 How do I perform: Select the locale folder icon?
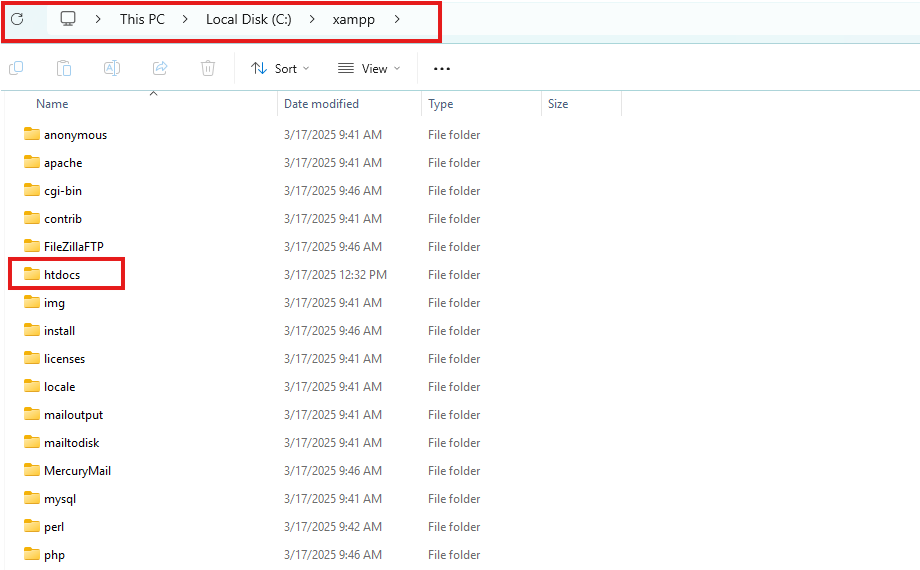point(32,386)
